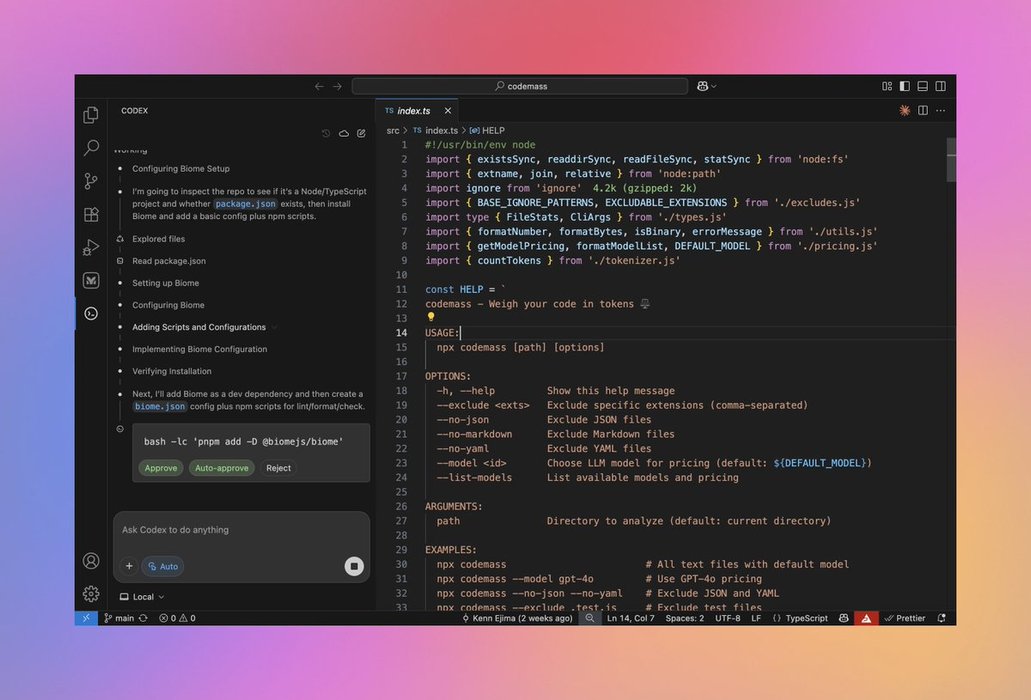The image size is (1031, 700).
Task: Click Kenn Ejima git blame status item
Action: [x=517, y=618]
